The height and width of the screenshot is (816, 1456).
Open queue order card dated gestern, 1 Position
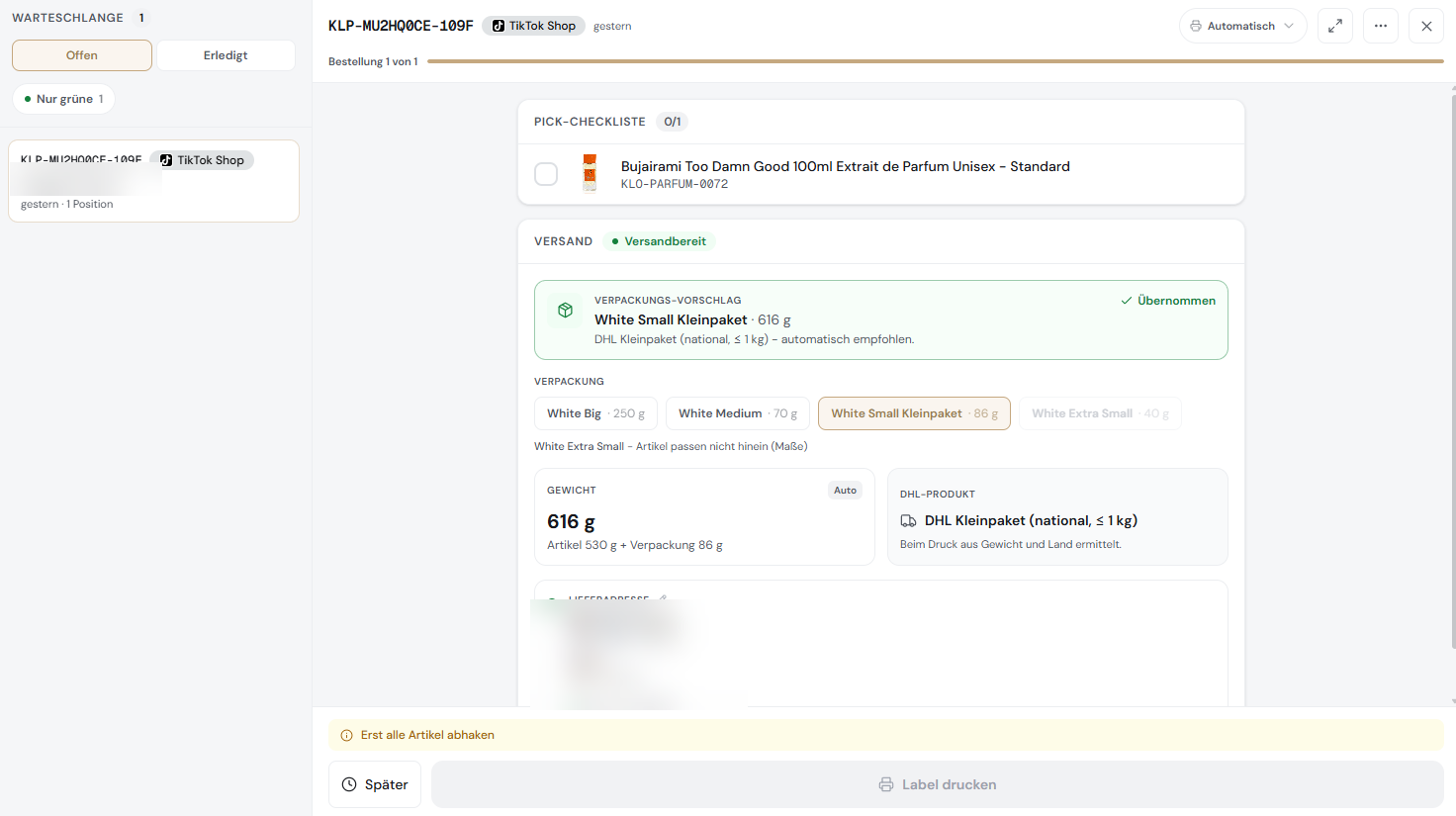[x=153, y=181]
